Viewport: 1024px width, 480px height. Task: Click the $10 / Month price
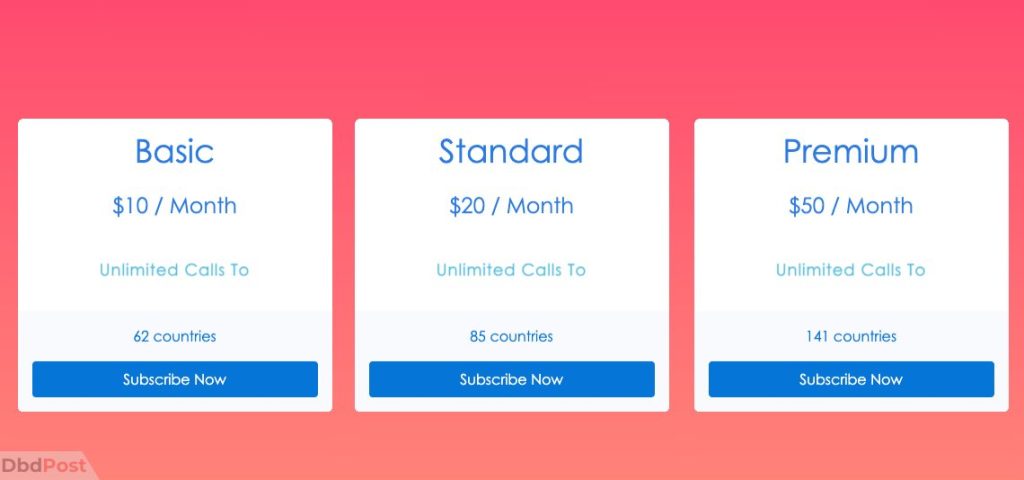pyautogui.click(x=174, y=206)
